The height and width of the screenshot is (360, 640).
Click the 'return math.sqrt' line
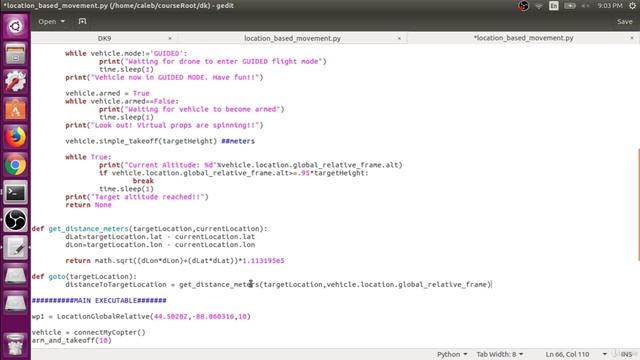click(x=175, y=261)
